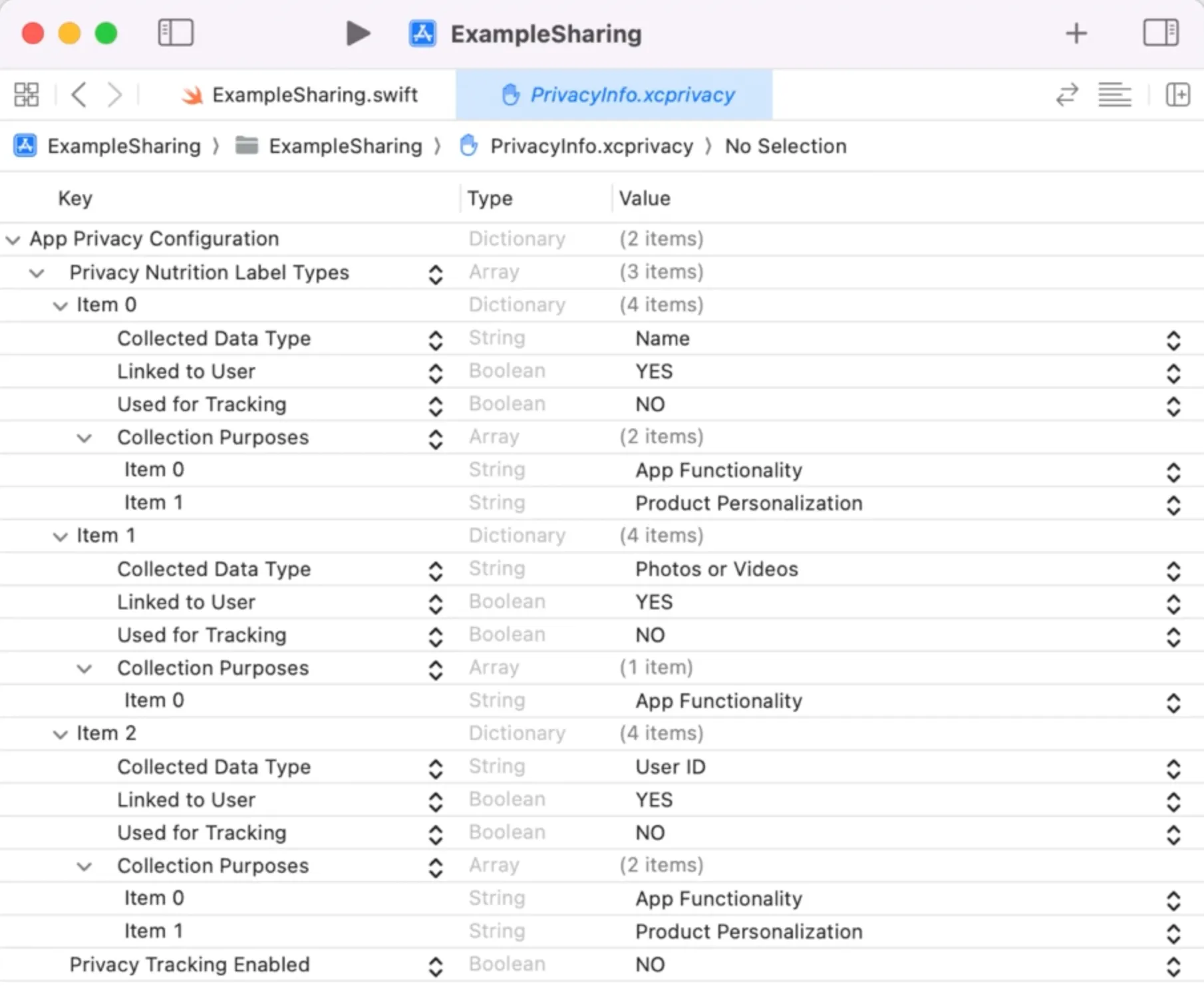Viewport: 1204px width, 986px height.
Task: Toggle Used for Tracking value in Name item
Action: coord(1173,406)
